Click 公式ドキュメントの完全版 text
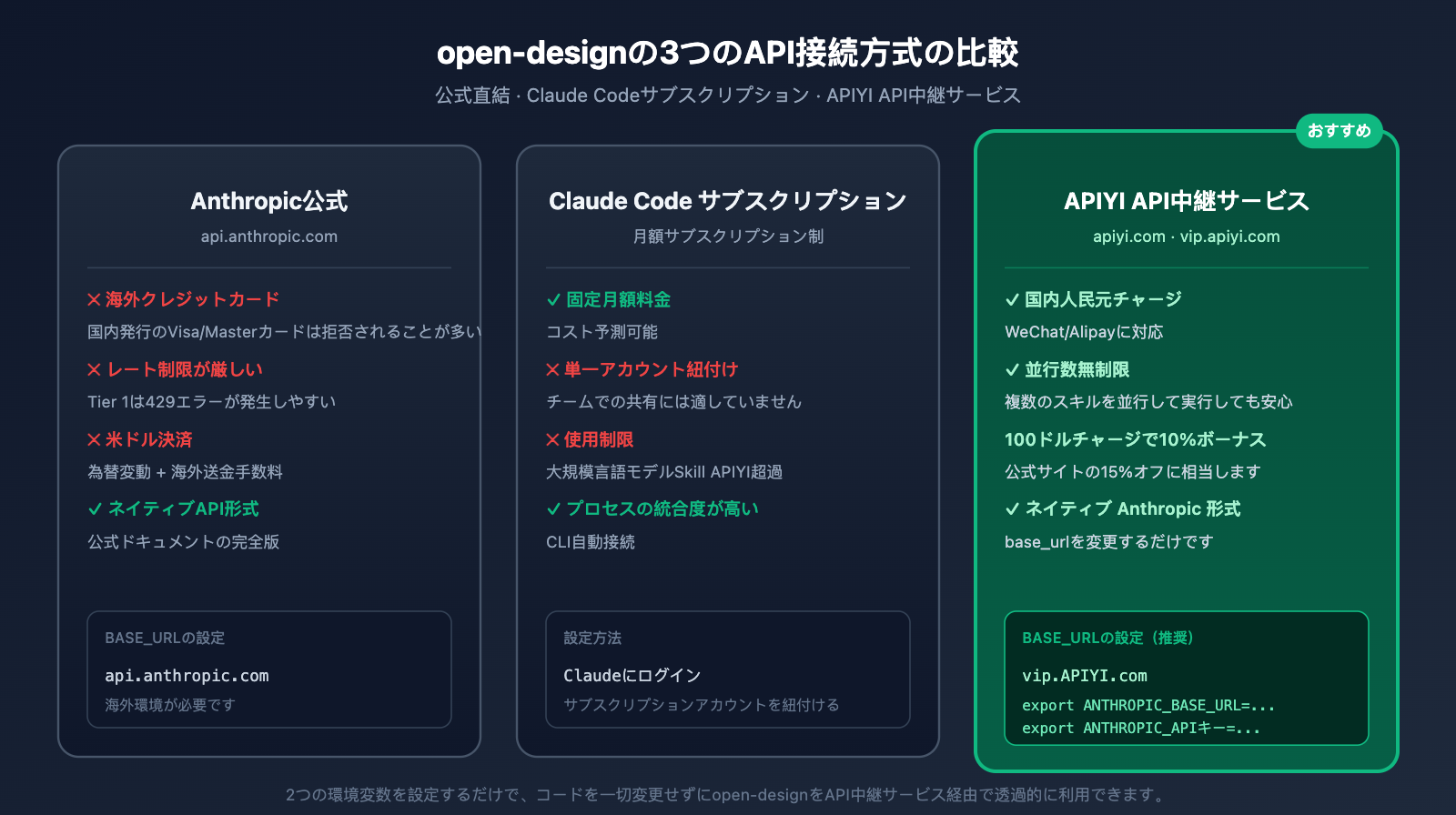 [x=184, y=542]
